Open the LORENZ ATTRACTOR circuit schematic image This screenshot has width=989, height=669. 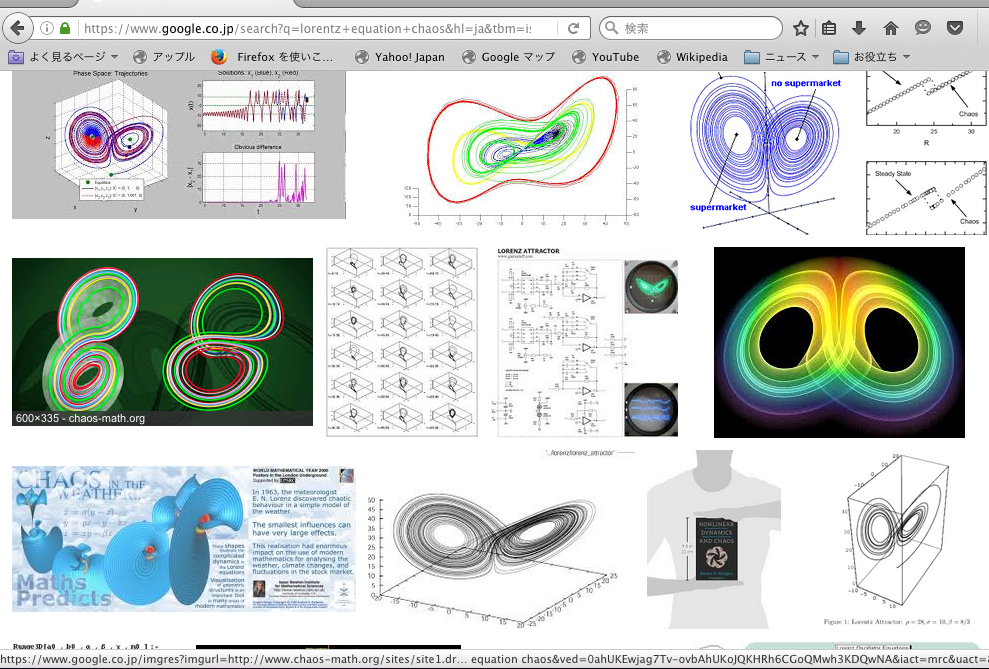(x=587, y=342)
